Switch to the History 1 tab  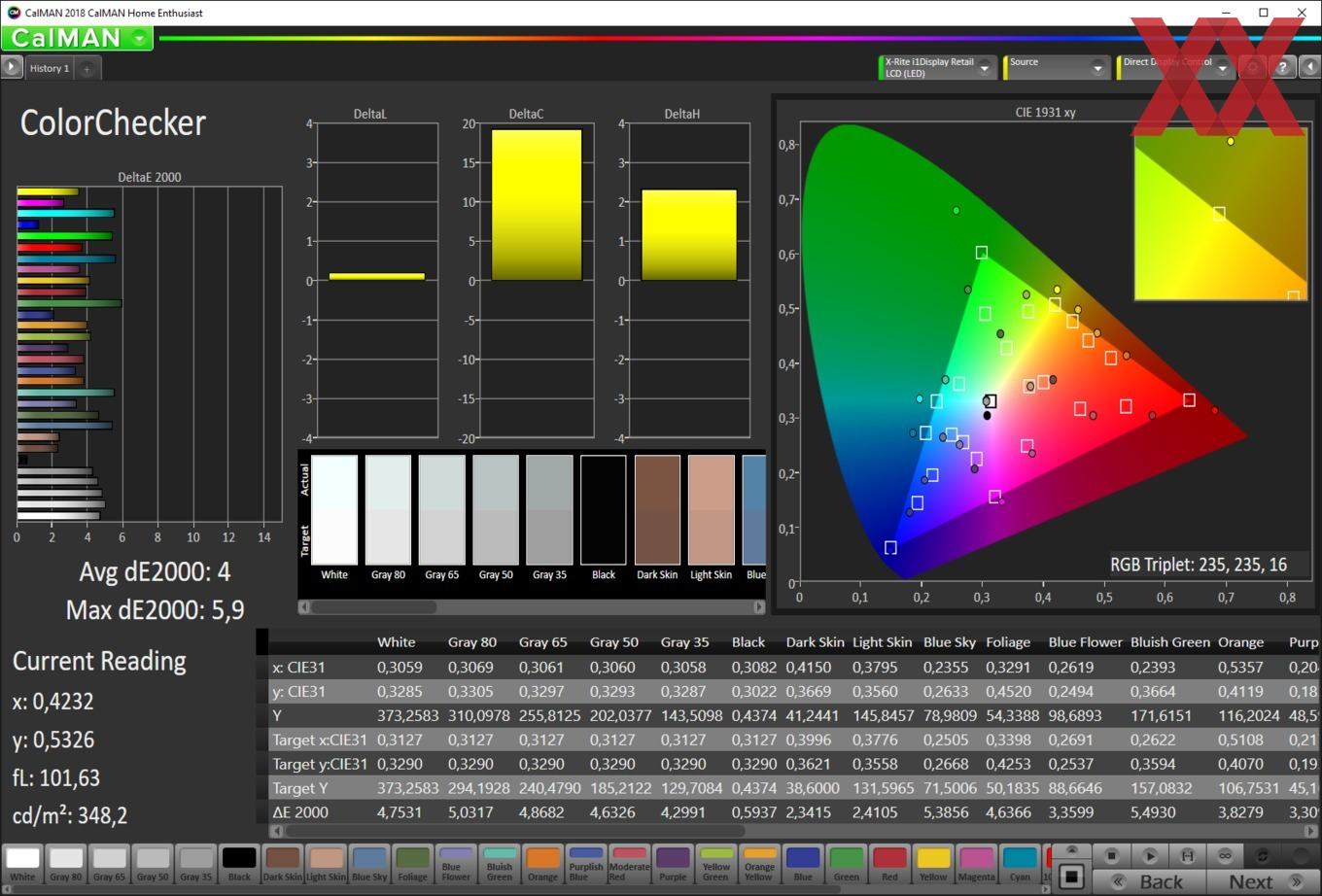49,68
